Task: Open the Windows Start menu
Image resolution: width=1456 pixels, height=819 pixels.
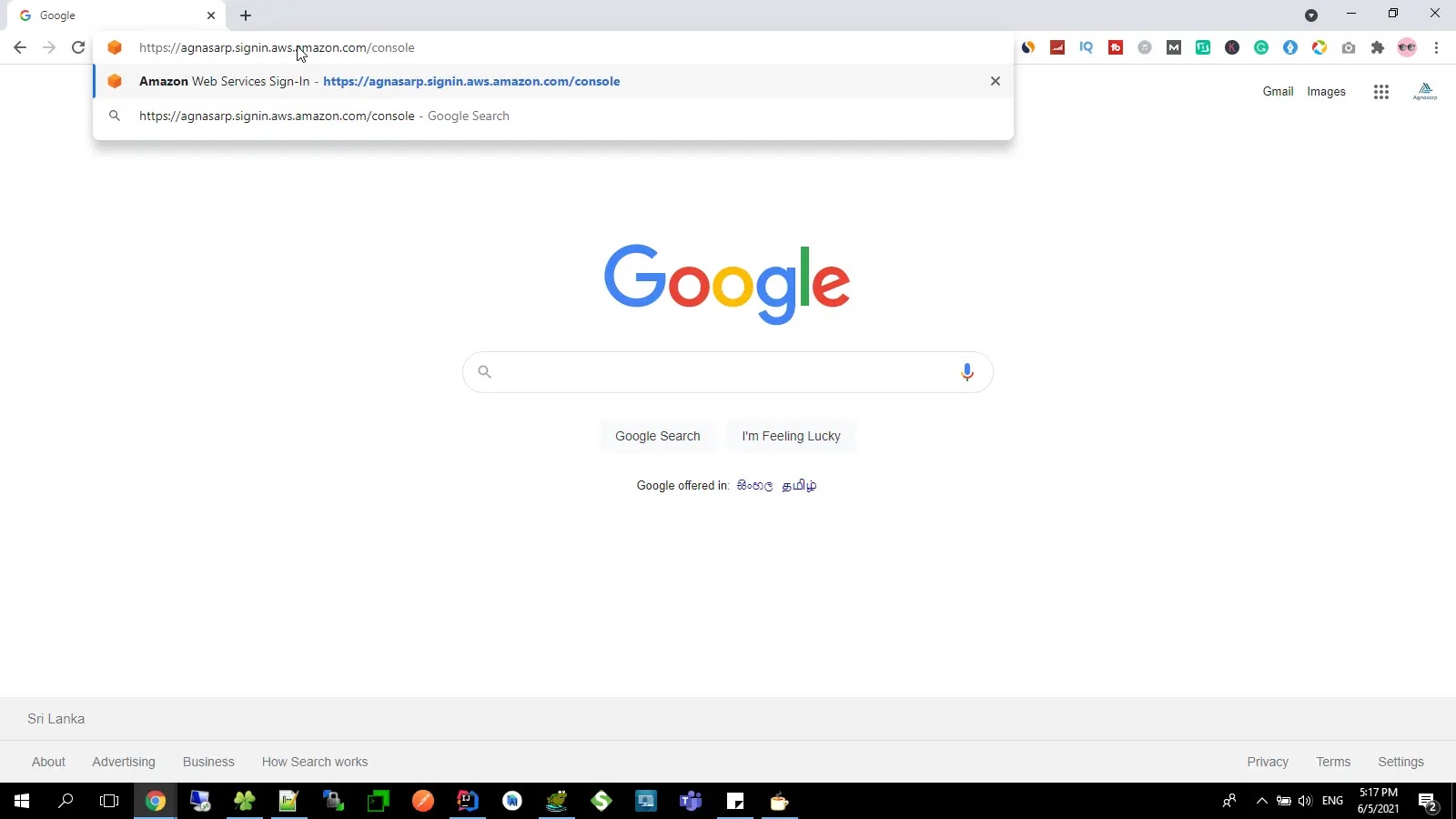Action: (x=22, y=801)
